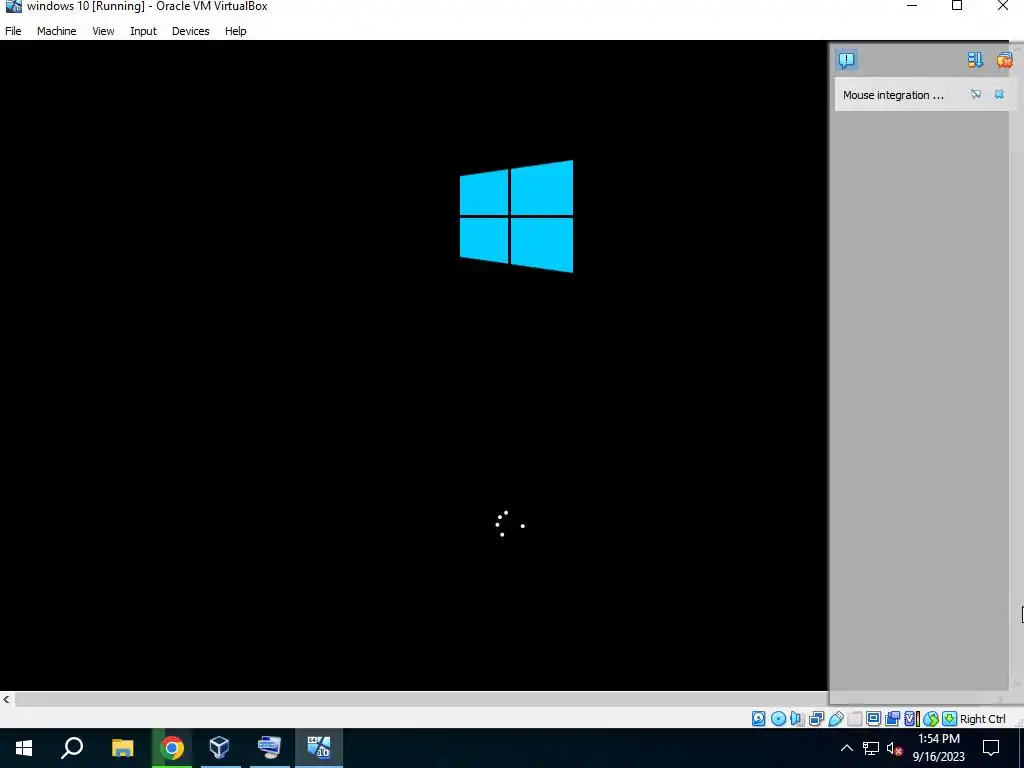Open the clock showing 1:54 PM
This screenshot has height=768, width=1024.
938,748
